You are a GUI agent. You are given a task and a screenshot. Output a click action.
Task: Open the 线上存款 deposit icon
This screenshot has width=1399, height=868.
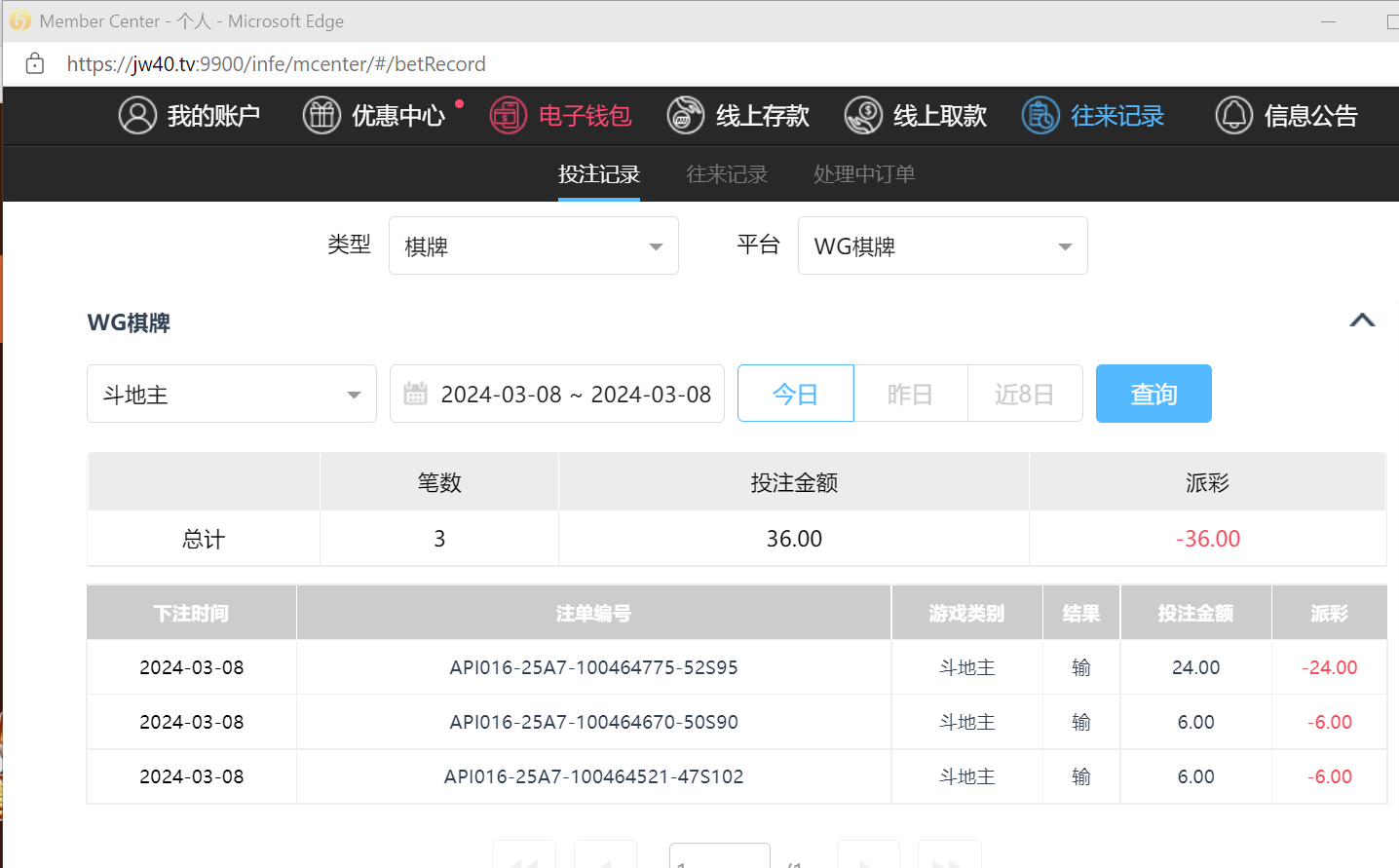tap(686, 115)
